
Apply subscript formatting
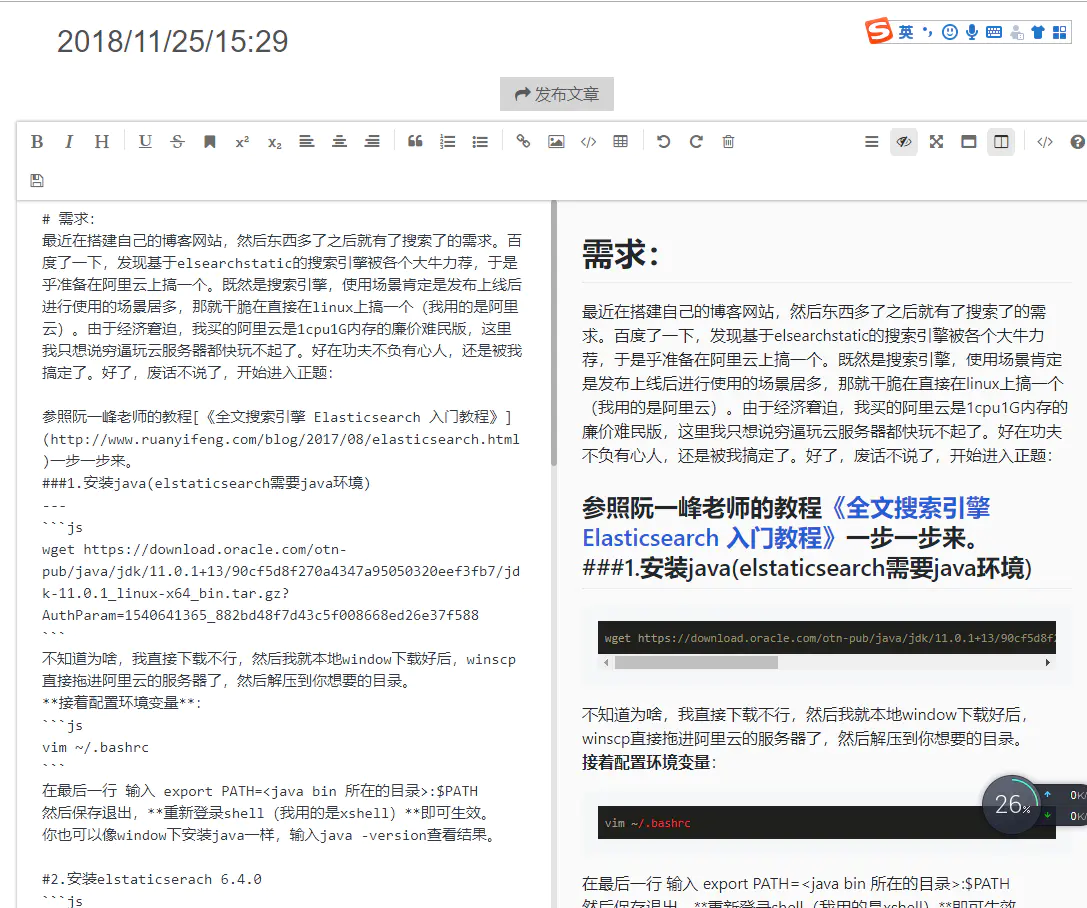point(275,142)
